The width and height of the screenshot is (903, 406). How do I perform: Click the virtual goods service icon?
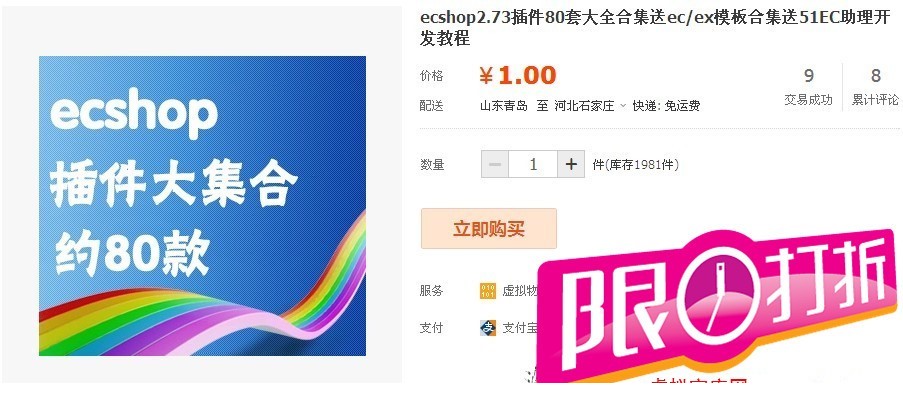(487, 291)
